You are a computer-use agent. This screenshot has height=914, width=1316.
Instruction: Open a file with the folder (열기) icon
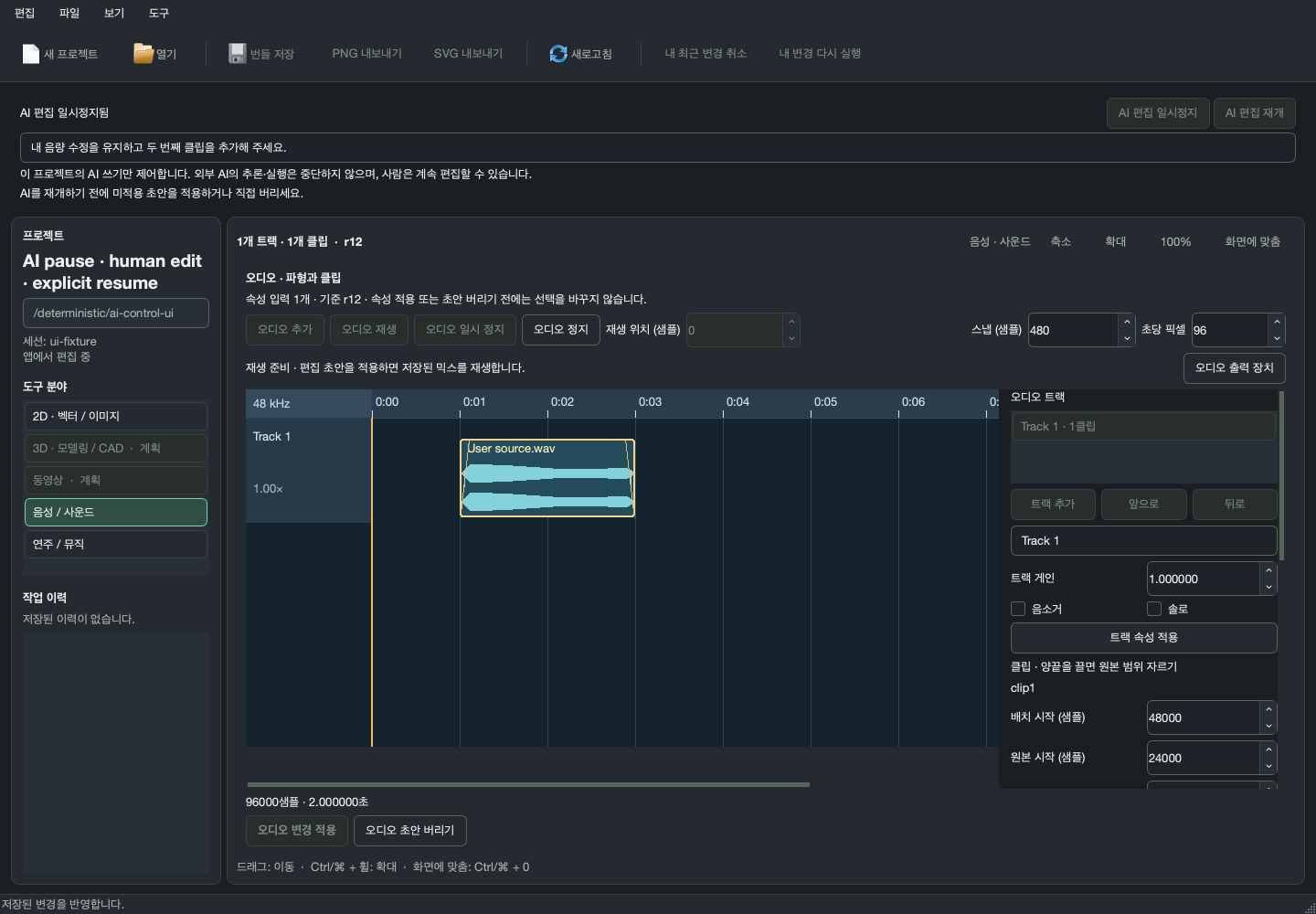(143, 54)
